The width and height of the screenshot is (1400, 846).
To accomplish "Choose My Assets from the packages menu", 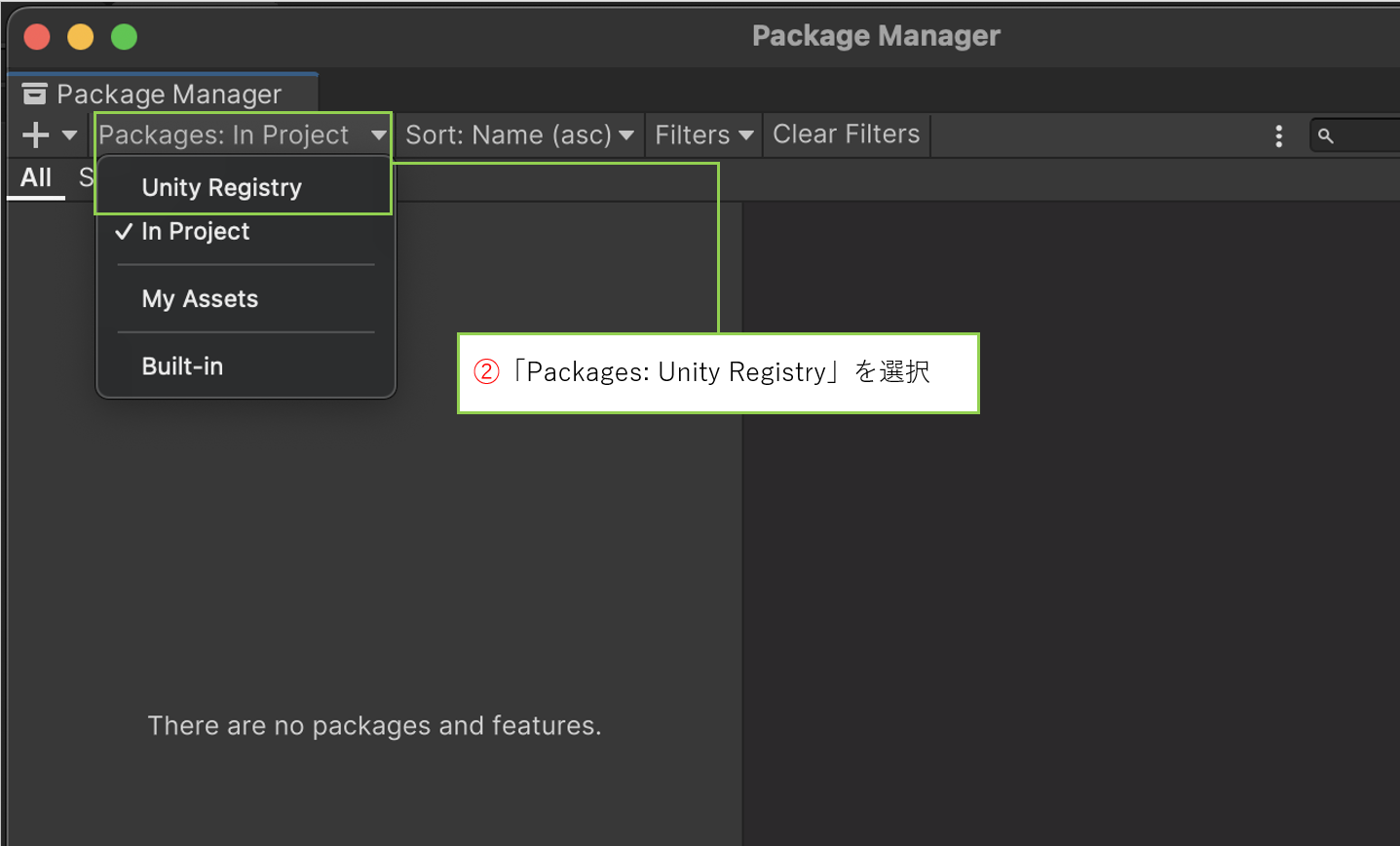I will (200, 299).
